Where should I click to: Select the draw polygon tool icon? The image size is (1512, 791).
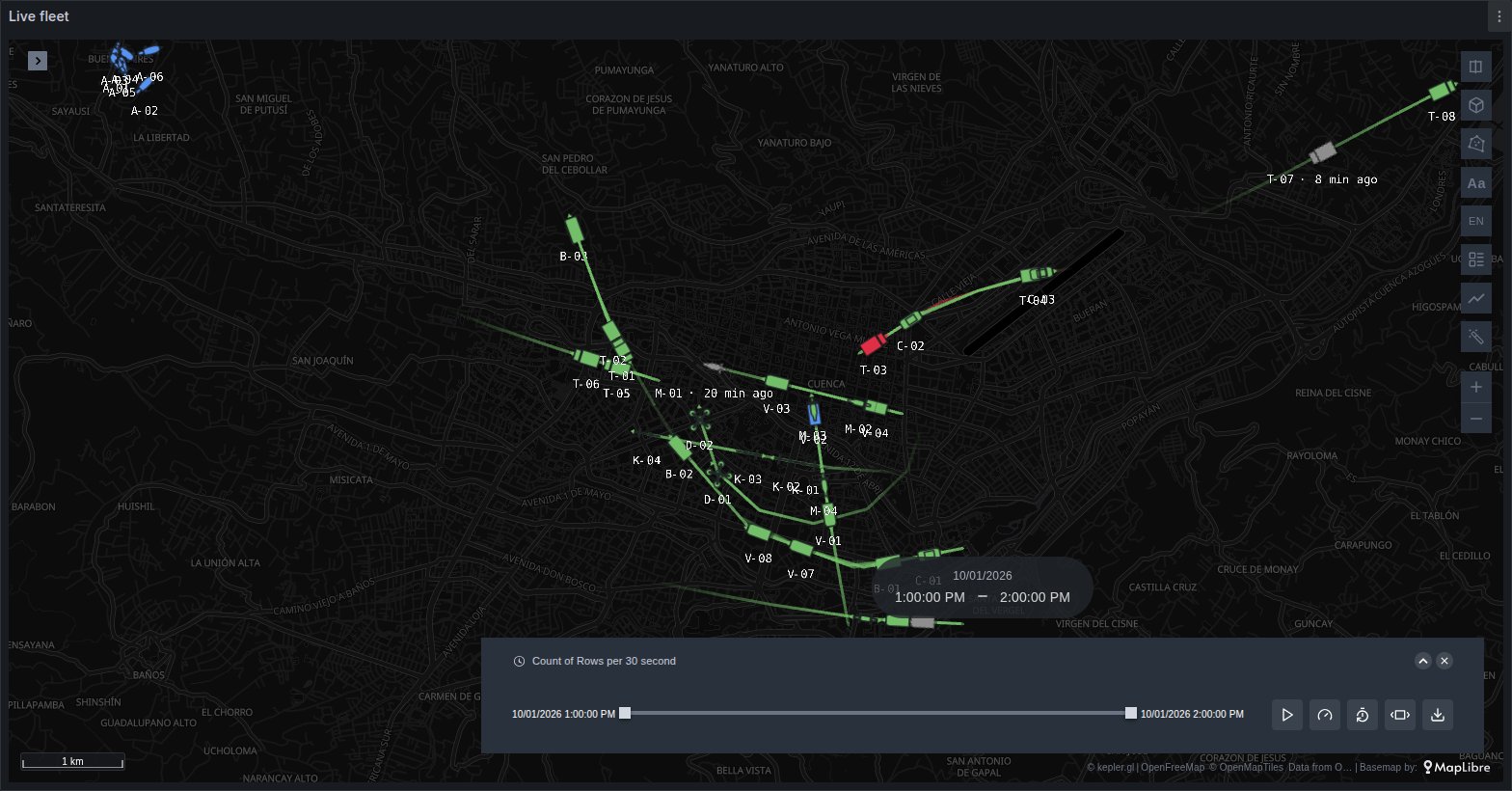pyautogui.click(x=1475, y=144)
